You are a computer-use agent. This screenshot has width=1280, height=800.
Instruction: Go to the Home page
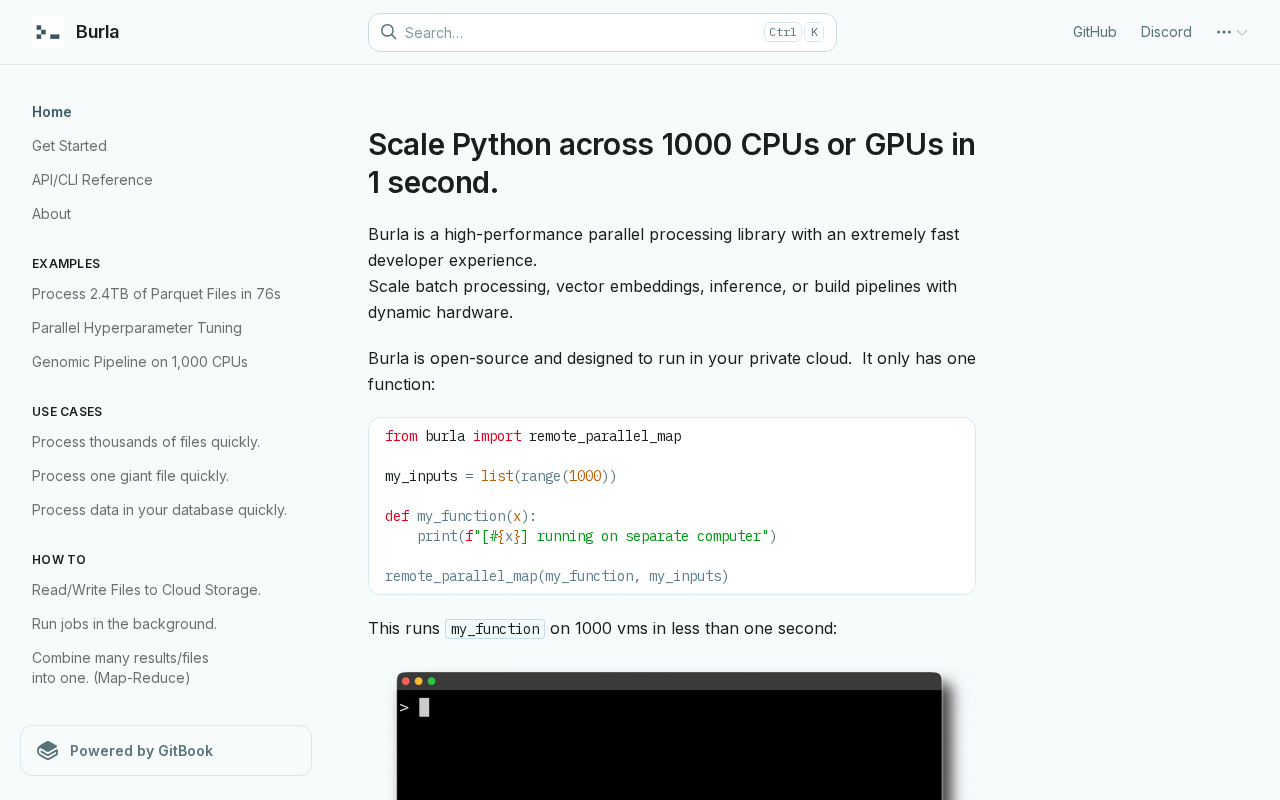point(52,112)
